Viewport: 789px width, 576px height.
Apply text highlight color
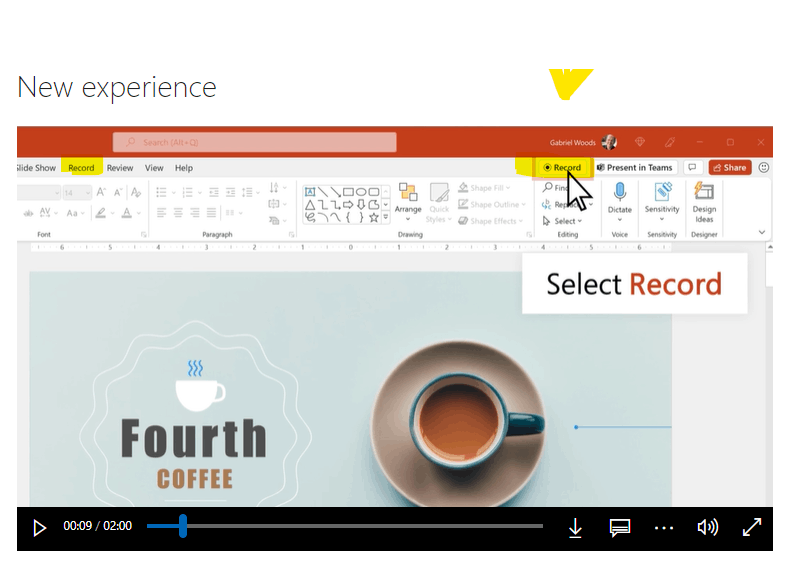pyautogui.click(x=101, y=213)
